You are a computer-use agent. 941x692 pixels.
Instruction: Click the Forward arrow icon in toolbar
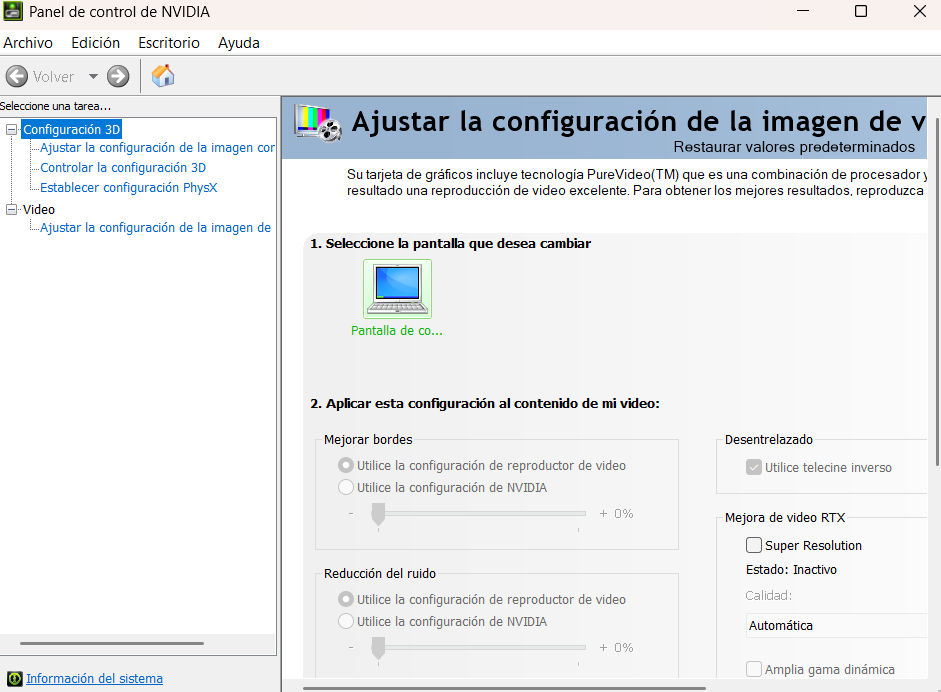(x=118, y=76)
